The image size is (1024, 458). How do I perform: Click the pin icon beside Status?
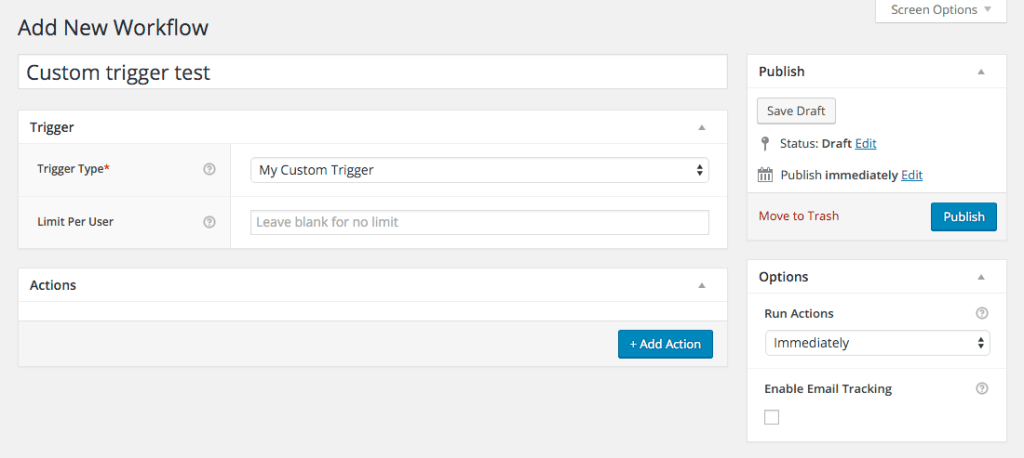coord(765,143)
